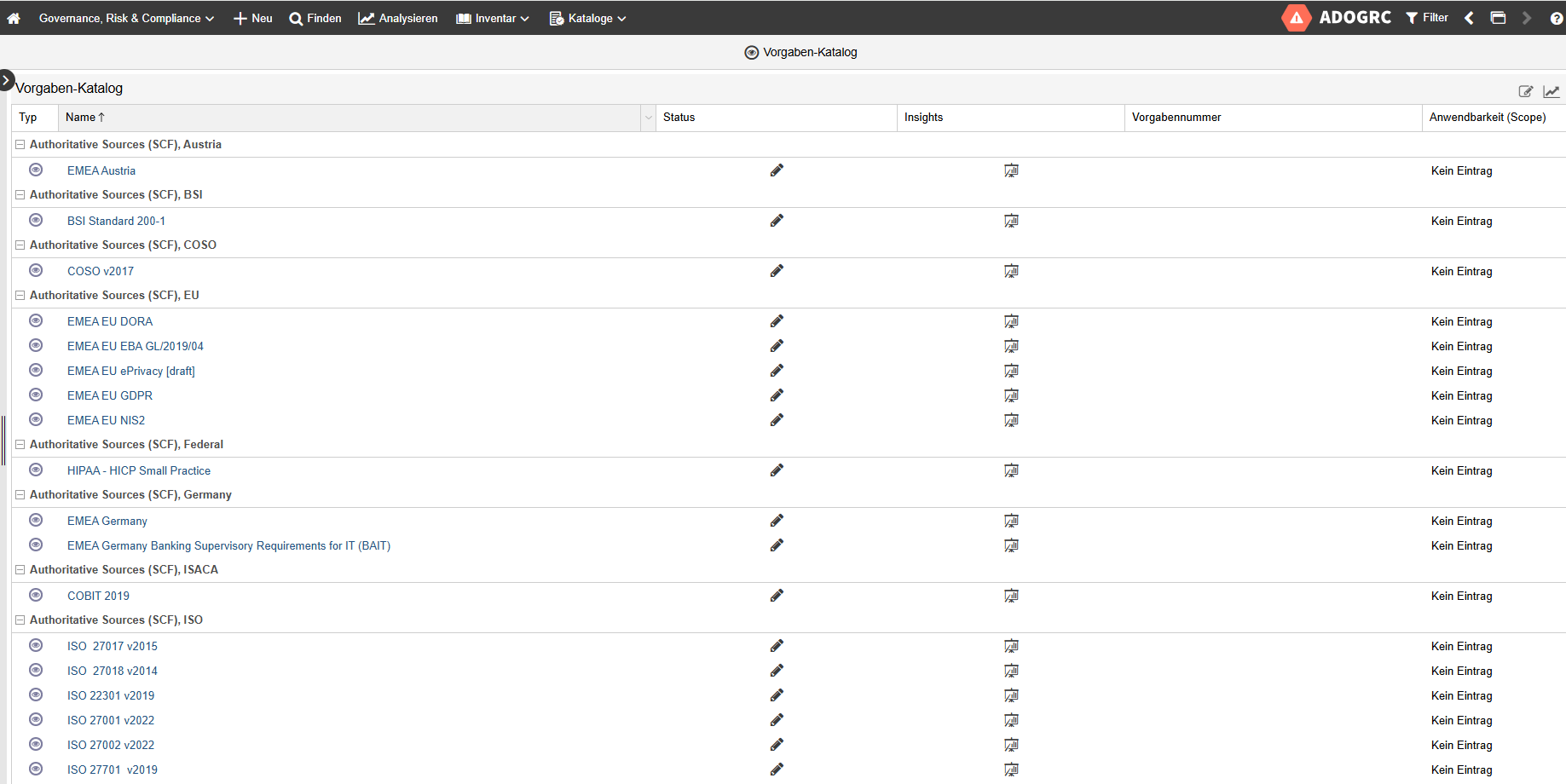Click the eye type icon for EMEA Austria
Image resolution: width=1566 pixels, height=784 pixels.
[x=36, y=170]
